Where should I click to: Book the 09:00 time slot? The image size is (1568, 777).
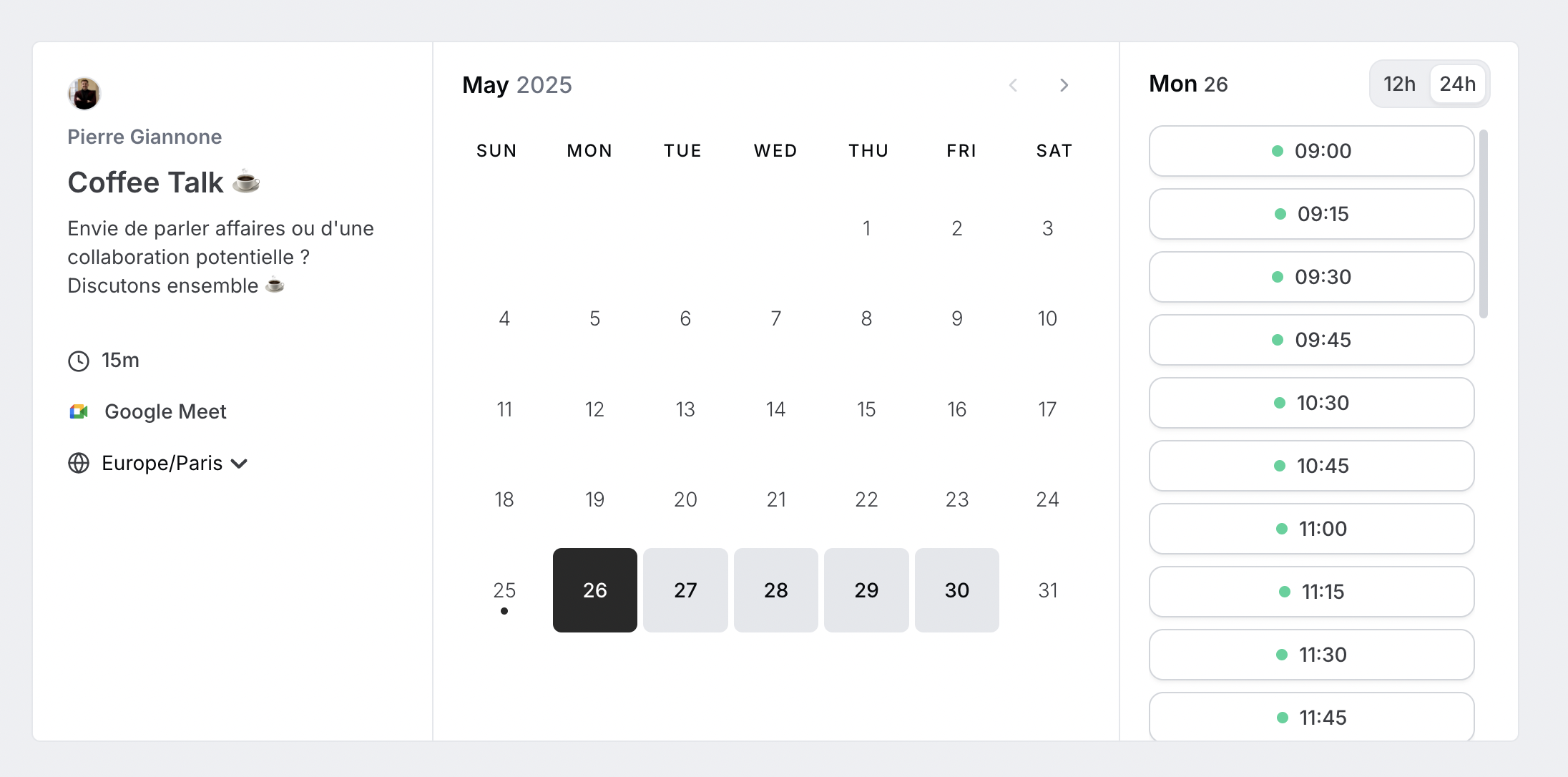click(x=1311, y=151)
